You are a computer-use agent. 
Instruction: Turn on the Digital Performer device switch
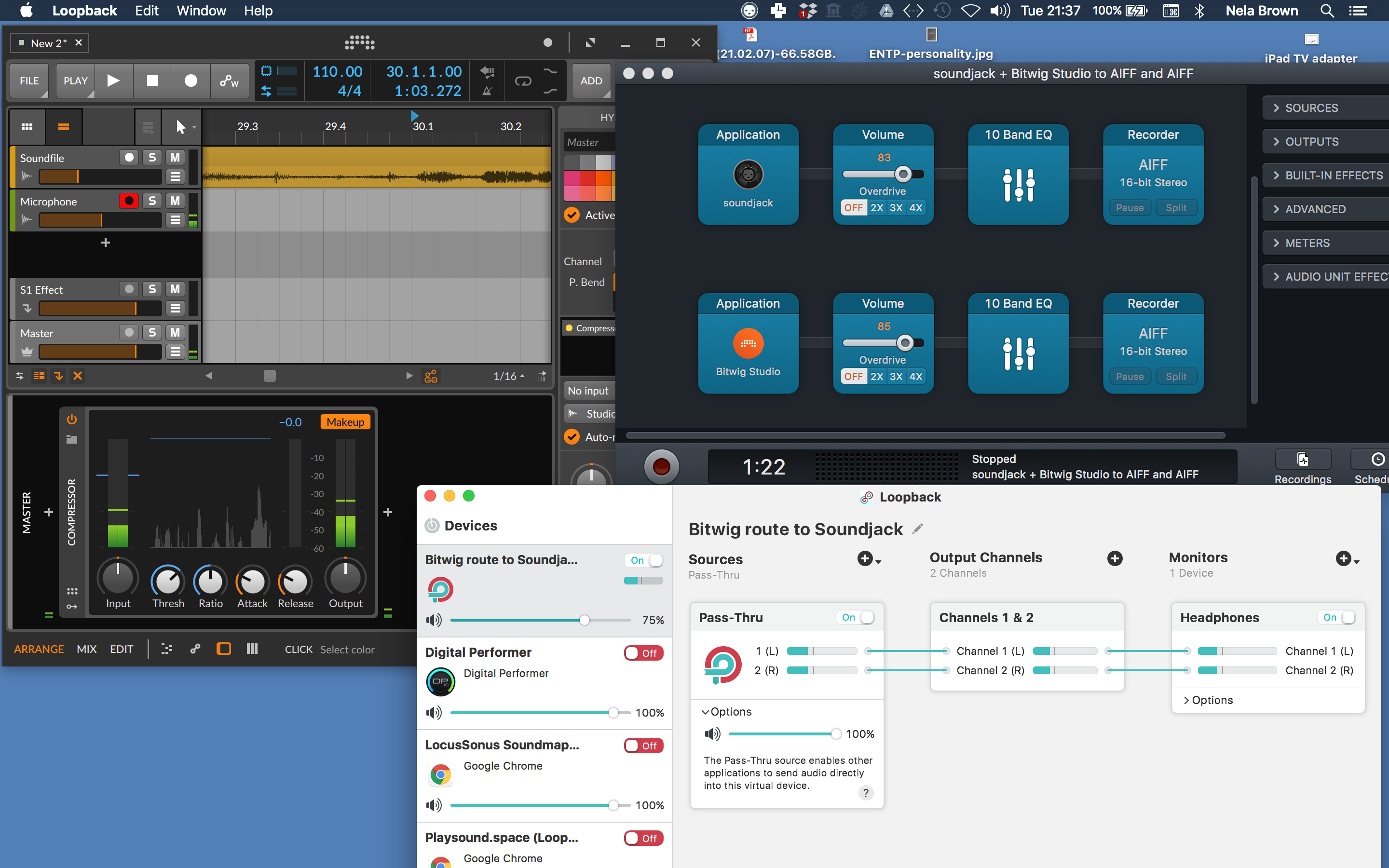click(x=643, y=653)
